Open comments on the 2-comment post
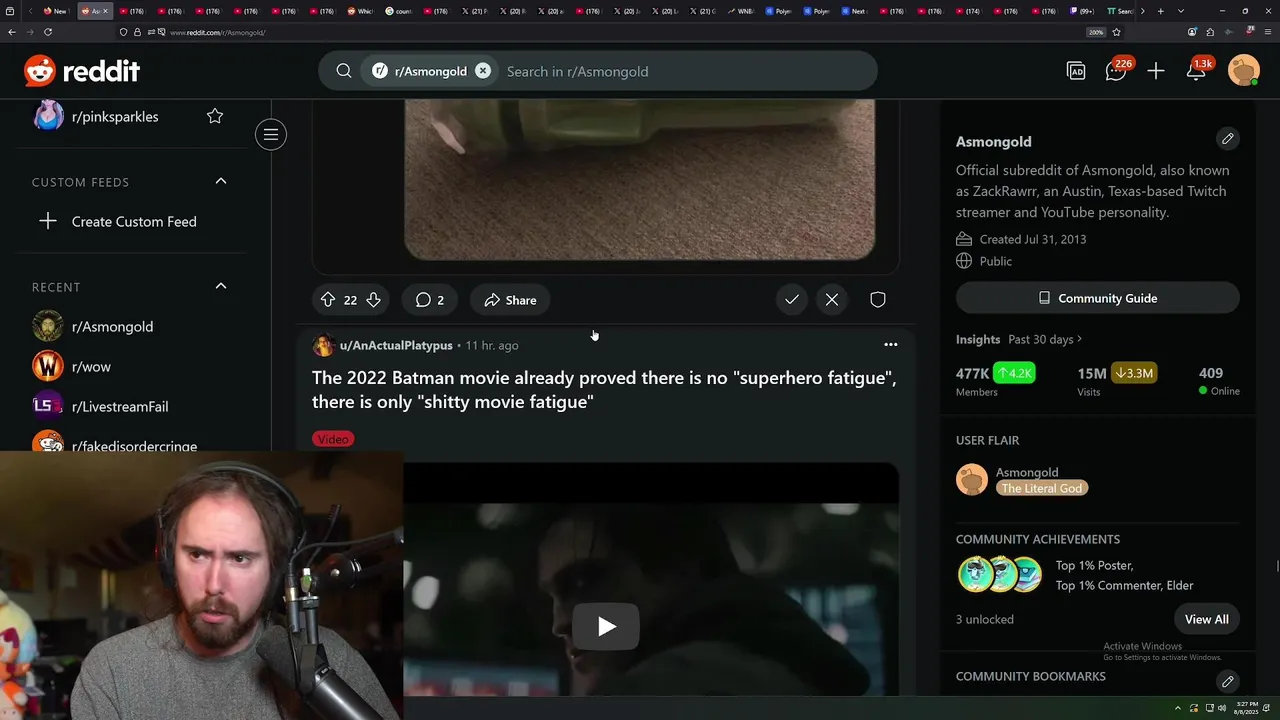 (430, 300)
